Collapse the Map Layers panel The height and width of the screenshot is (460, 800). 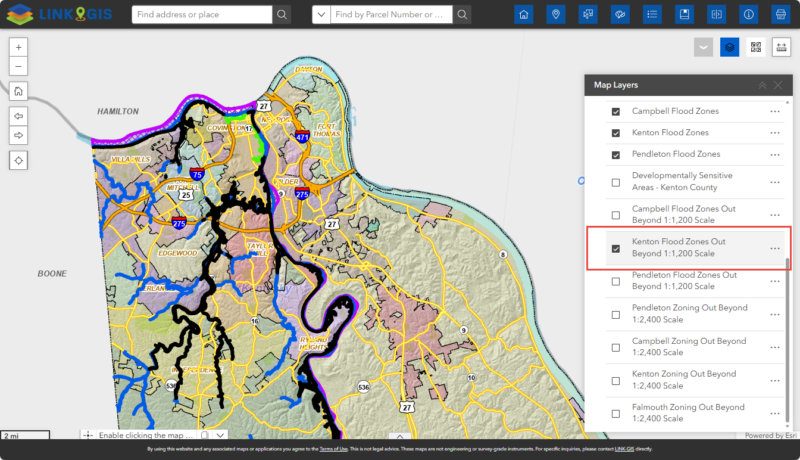tap(762, 85)
